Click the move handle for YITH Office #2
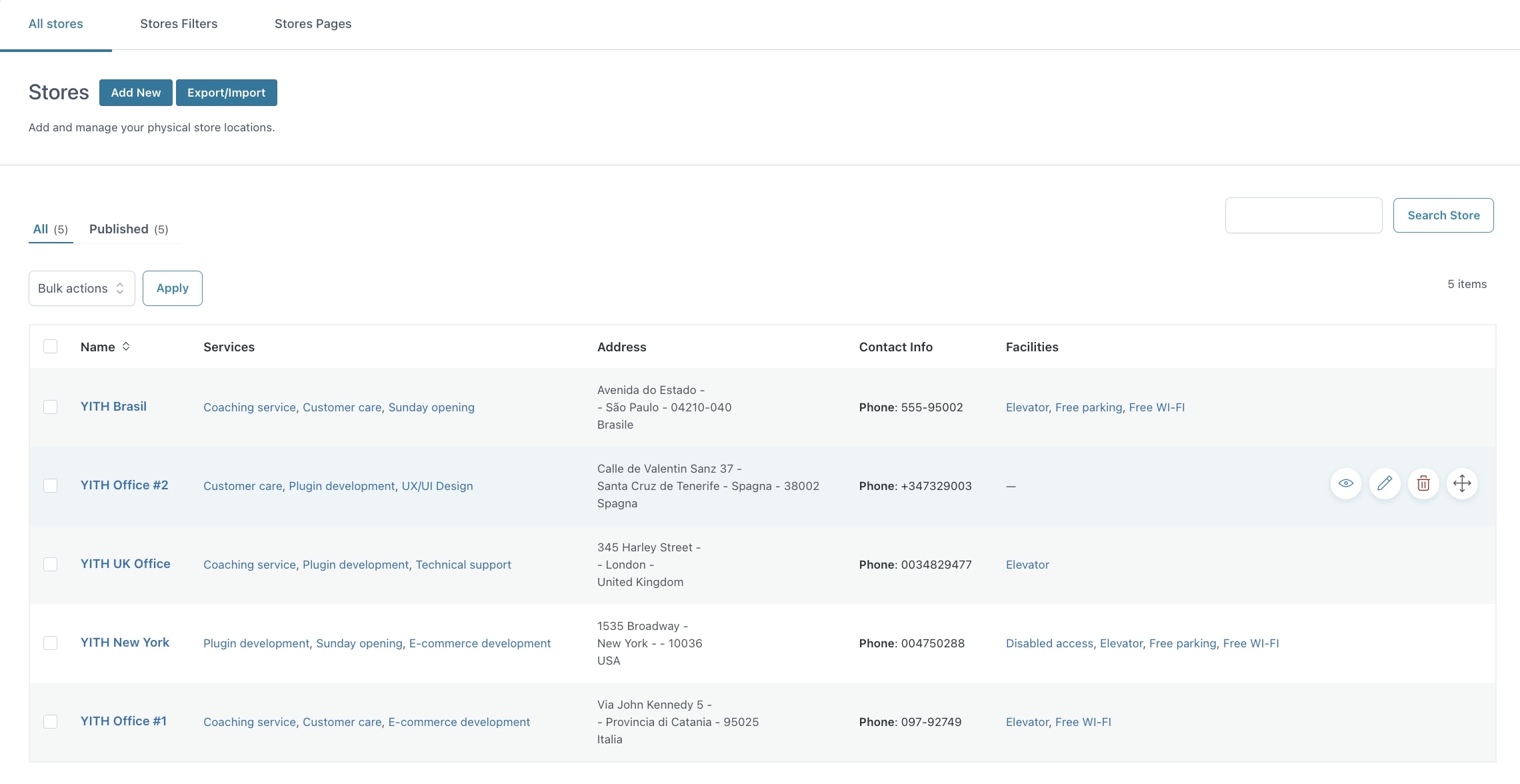Screen dimensions: 1520x784 (1462, 483)
